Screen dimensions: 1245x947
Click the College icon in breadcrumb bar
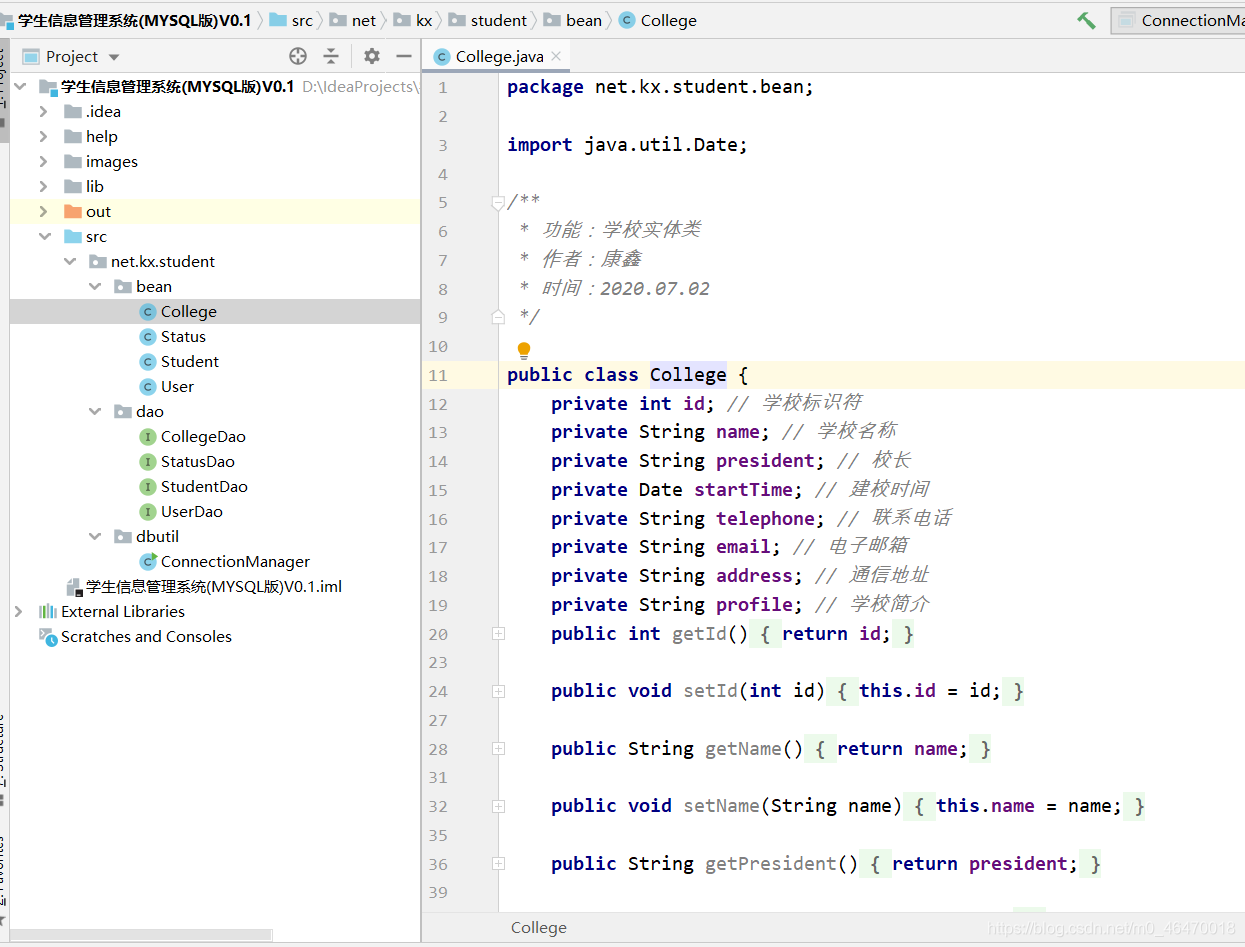(x=627, y=20)
